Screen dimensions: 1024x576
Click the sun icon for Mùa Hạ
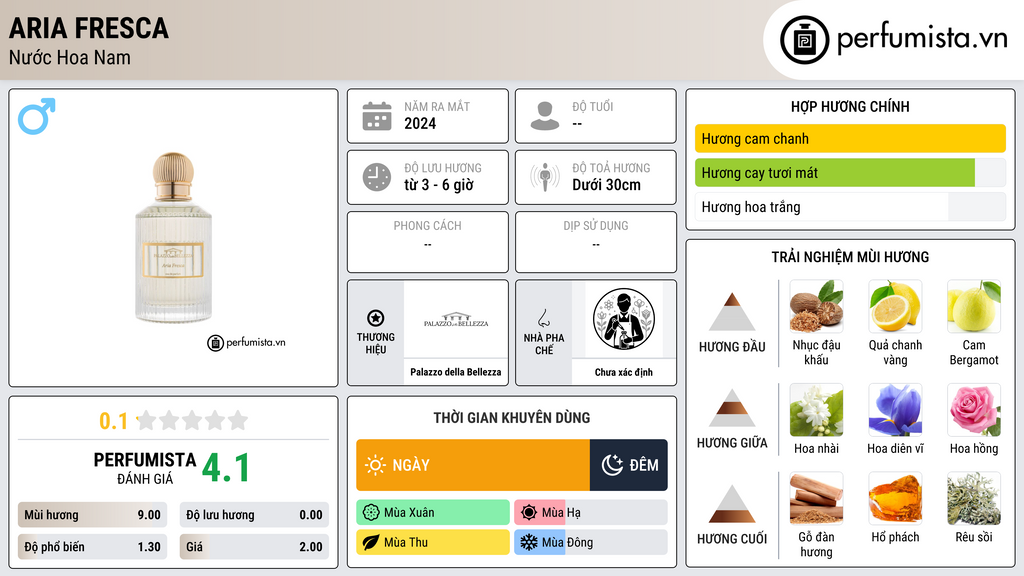pos(529,513)
